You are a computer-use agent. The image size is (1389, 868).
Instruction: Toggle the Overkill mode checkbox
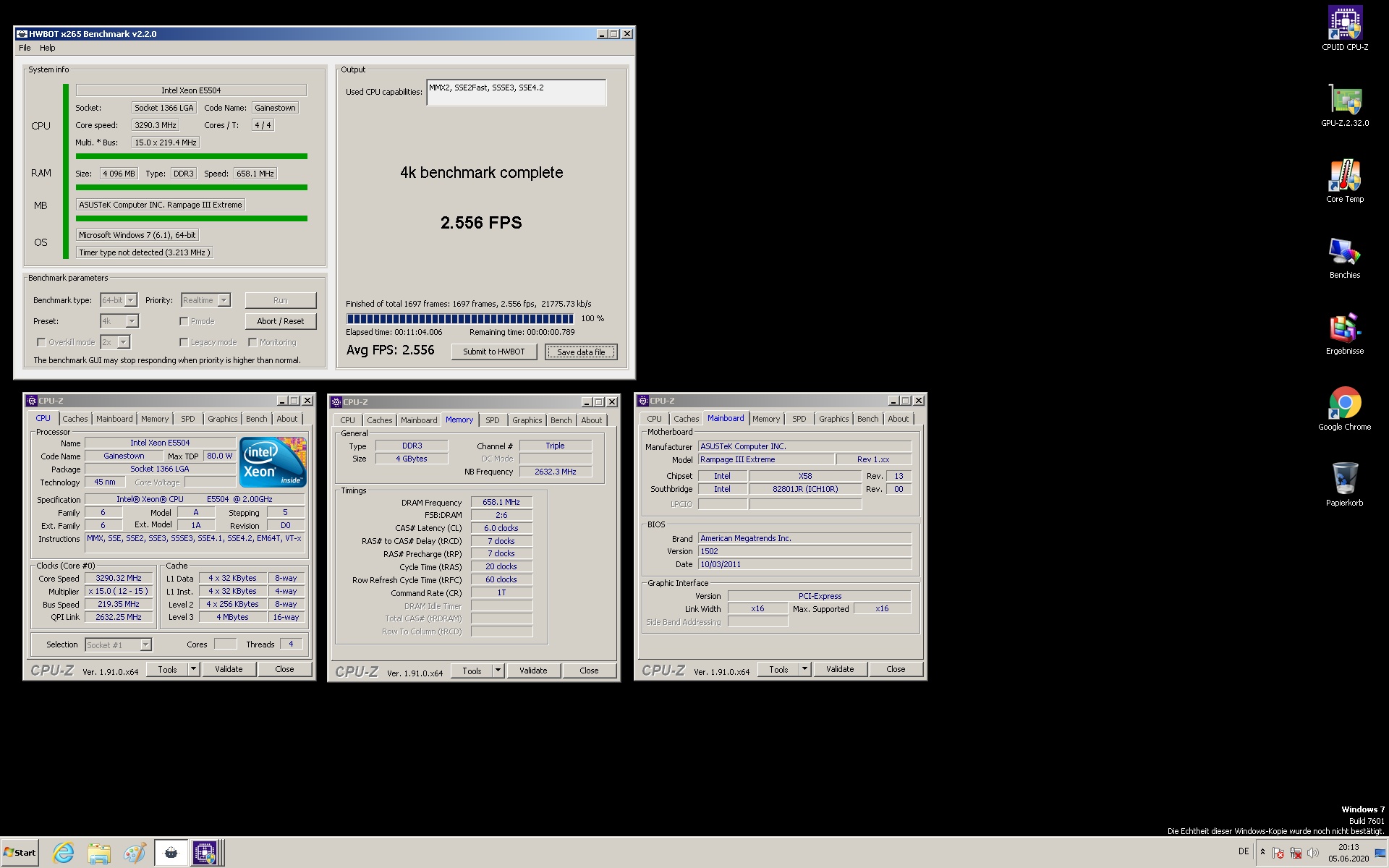tap(41, 342)
